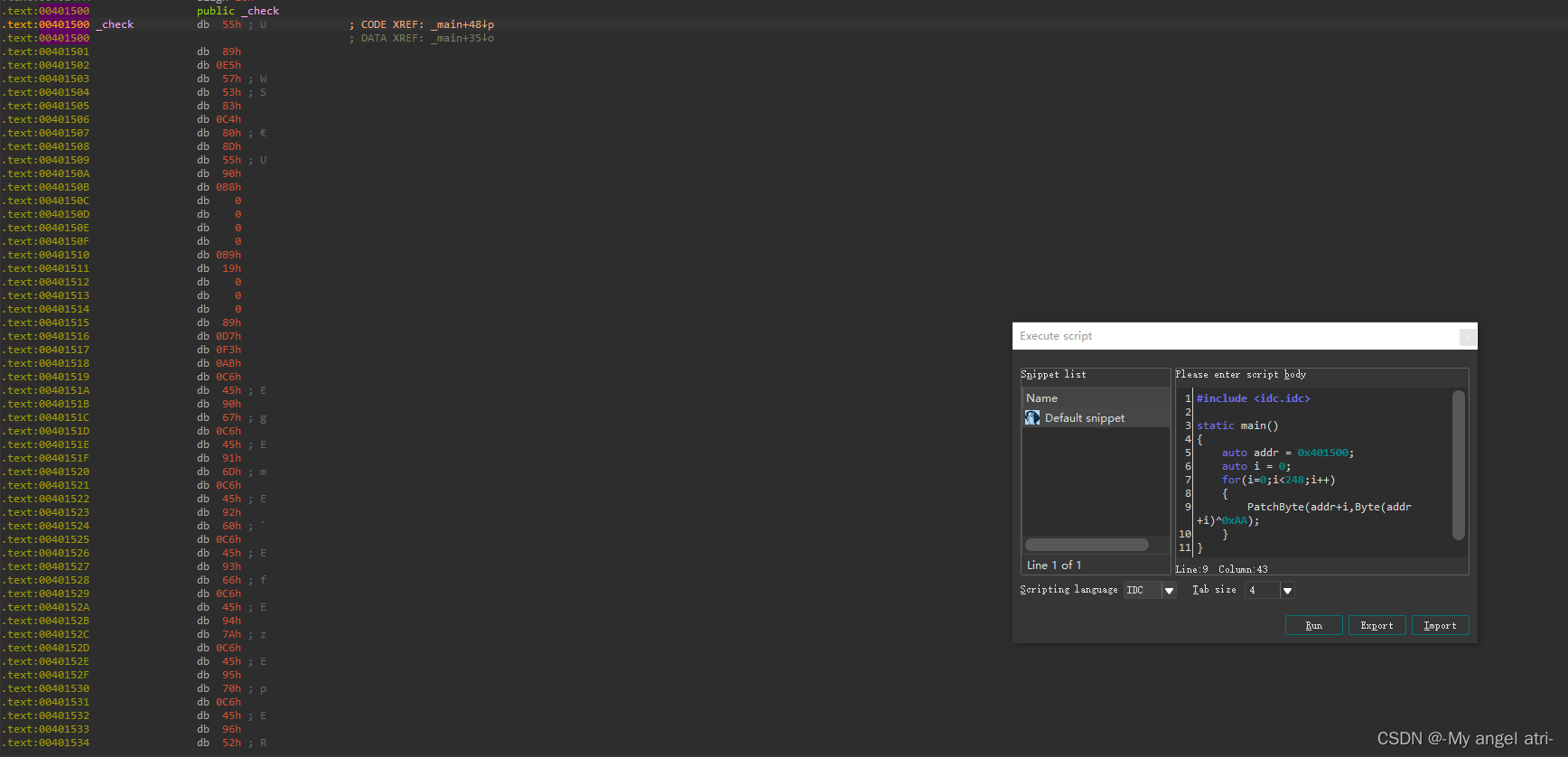The image size is (1568, 757).
Task: Click the byte value 93h
Action: 232,566
